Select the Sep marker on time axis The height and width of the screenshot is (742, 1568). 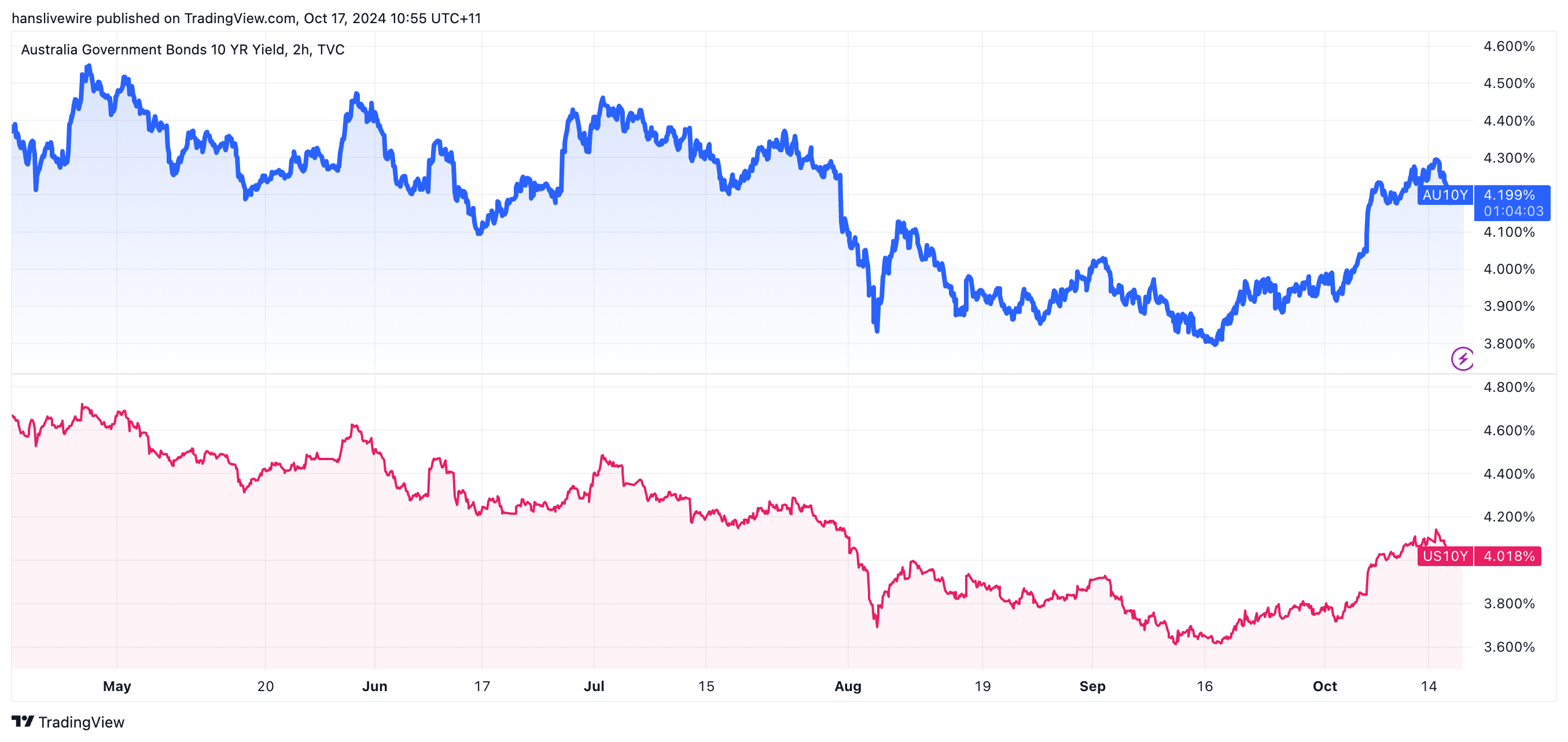1092,686
